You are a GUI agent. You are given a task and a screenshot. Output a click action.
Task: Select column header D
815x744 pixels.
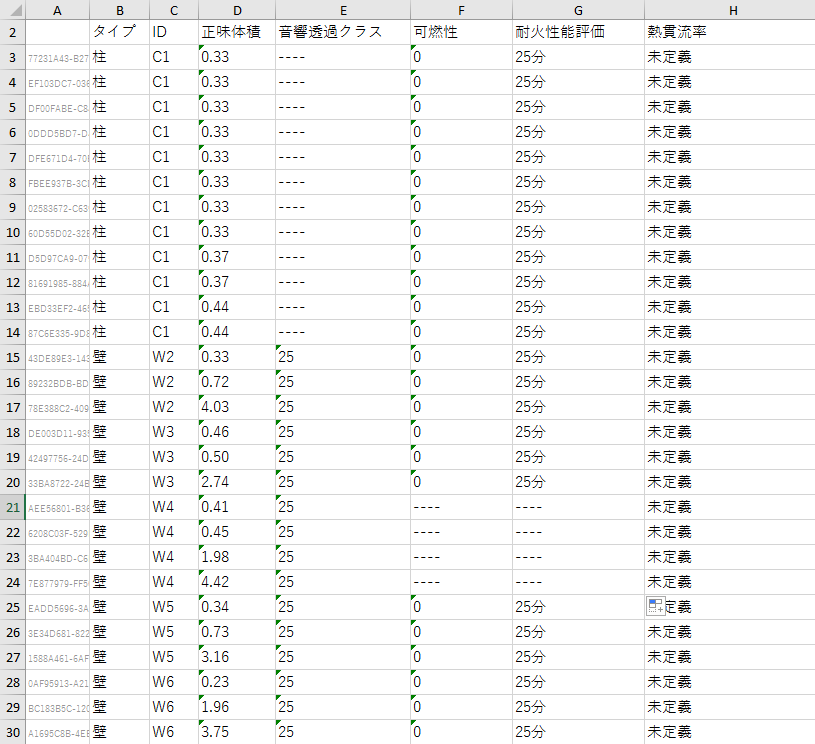pos(237,10)
